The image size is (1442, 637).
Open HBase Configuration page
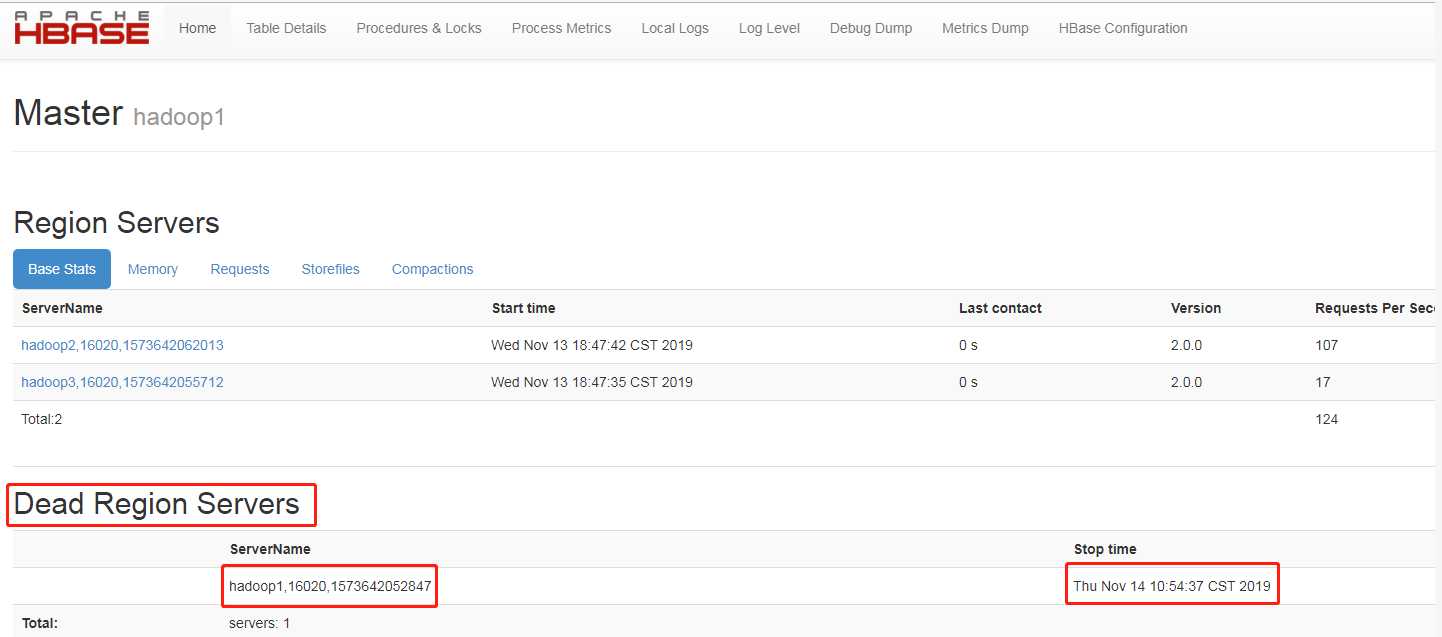tap(1123, 28)
